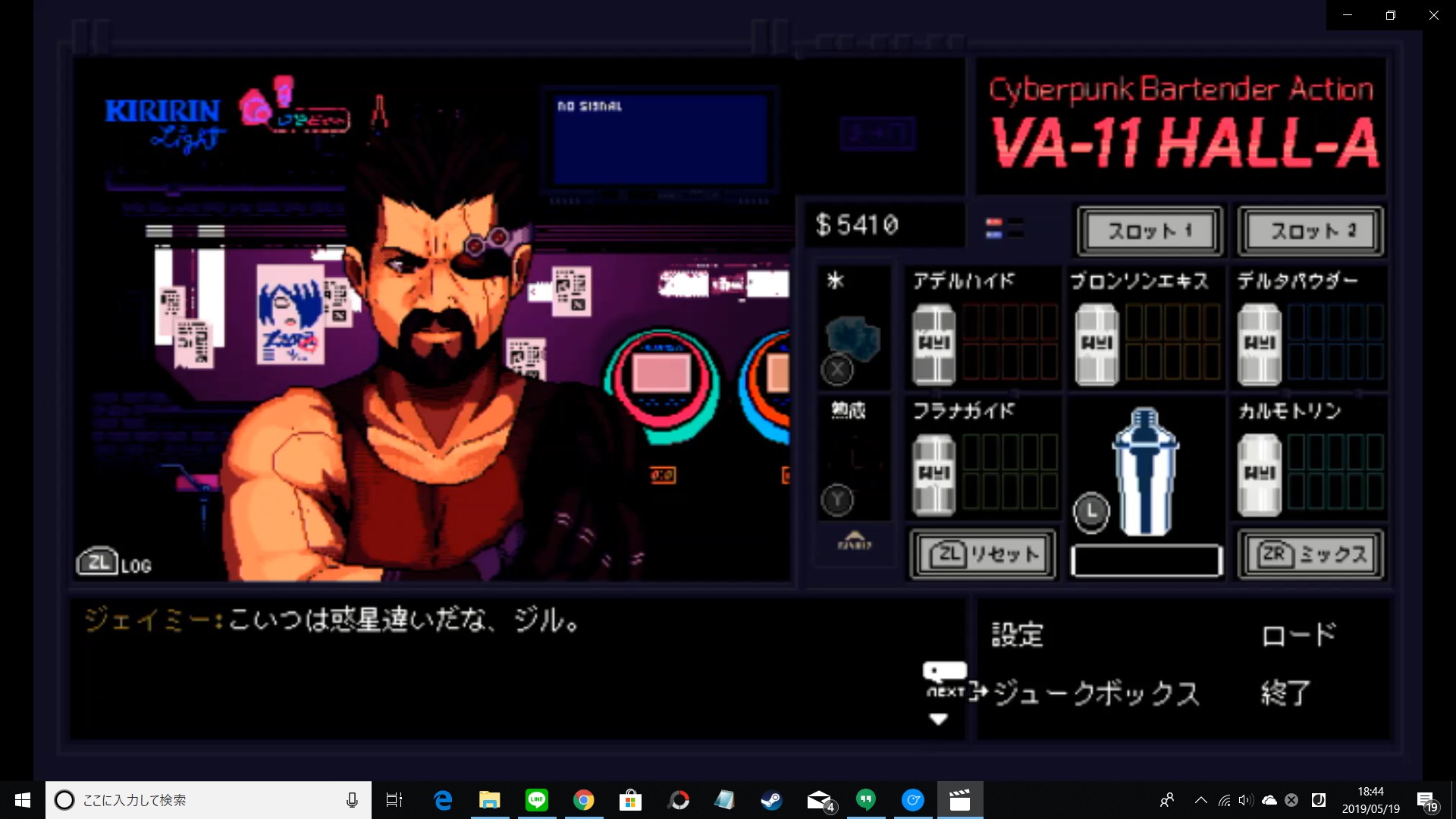Image resolution: width=1456 pixels, height=819 pixels.
Task: Open Task View in taskbar
Action: 394,800
